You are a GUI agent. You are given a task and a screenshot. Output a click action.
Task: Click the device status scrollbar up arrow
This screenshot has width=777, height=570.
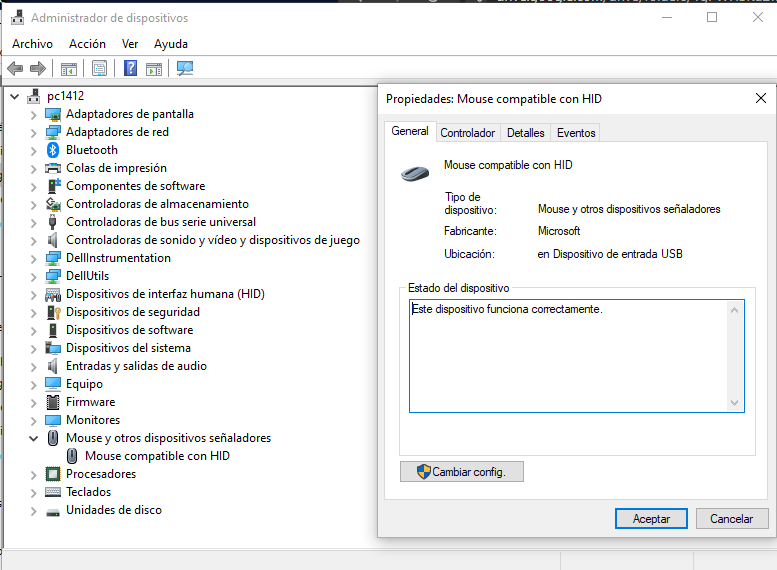pyautogui.click(x=734, y=310)
